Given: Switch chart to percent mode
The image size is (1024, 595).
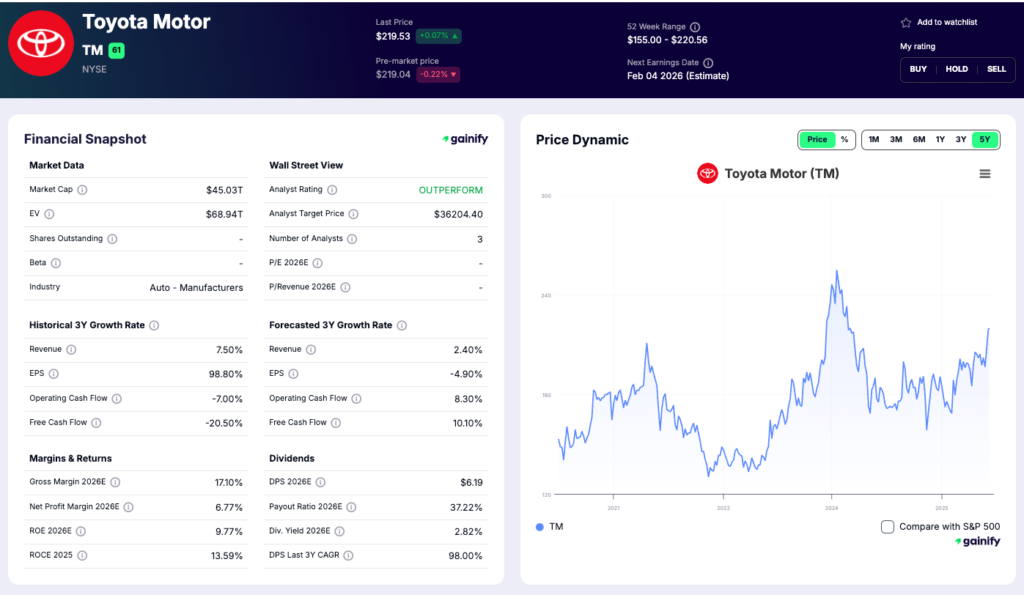Looking at the screenshot, I should 844,140.
